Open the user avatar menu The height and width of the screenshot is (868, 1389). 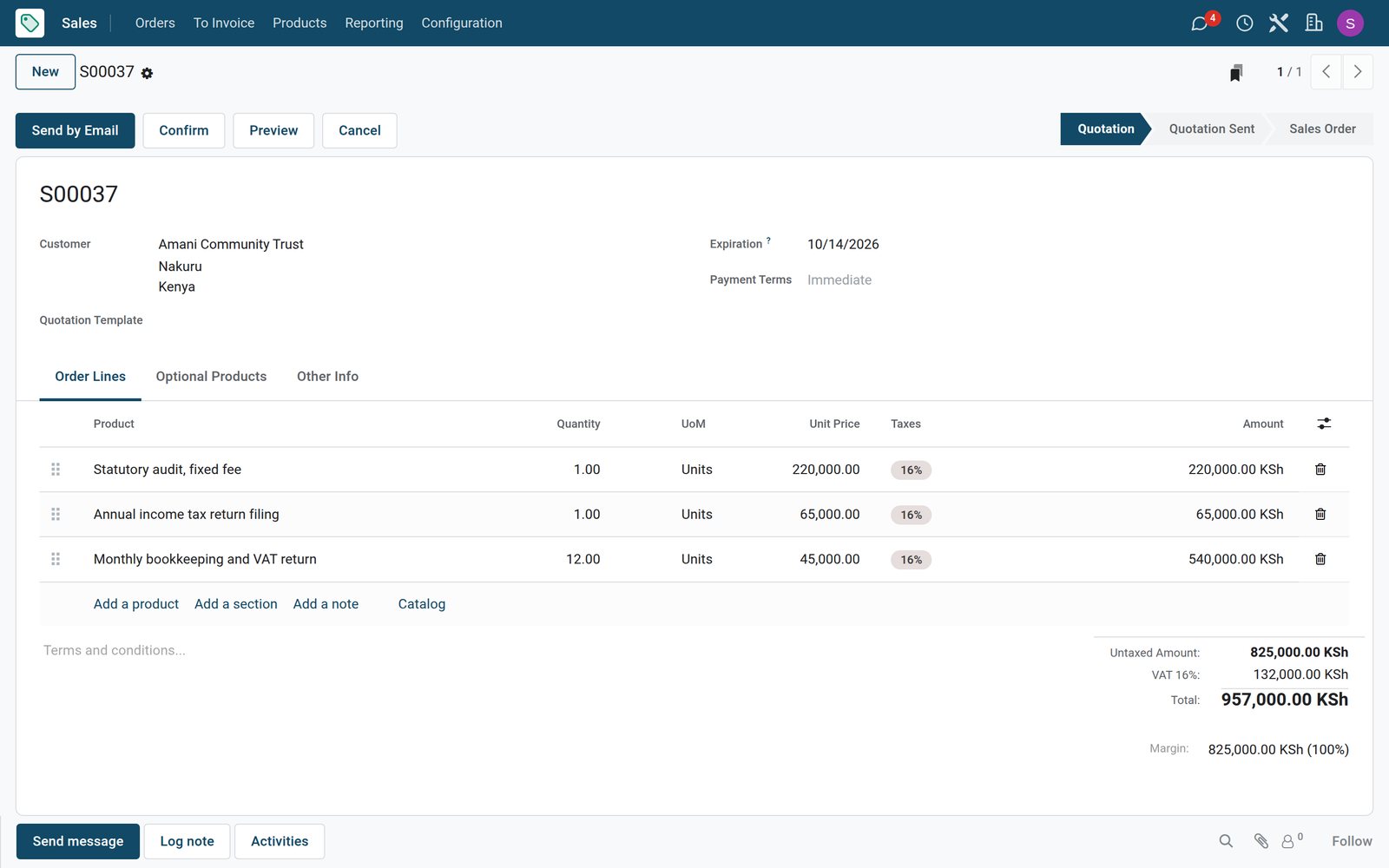(1350, 23)
